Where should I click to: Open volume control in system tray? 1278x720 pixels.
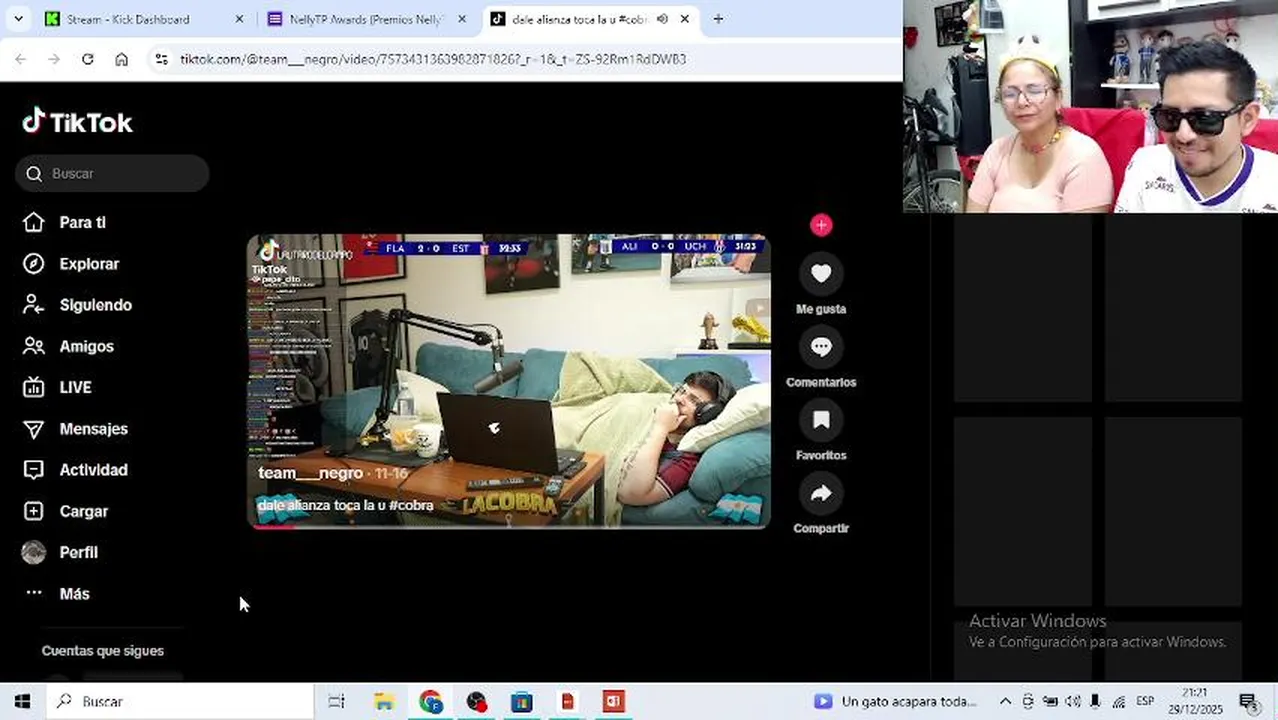tap(1073, 701)
